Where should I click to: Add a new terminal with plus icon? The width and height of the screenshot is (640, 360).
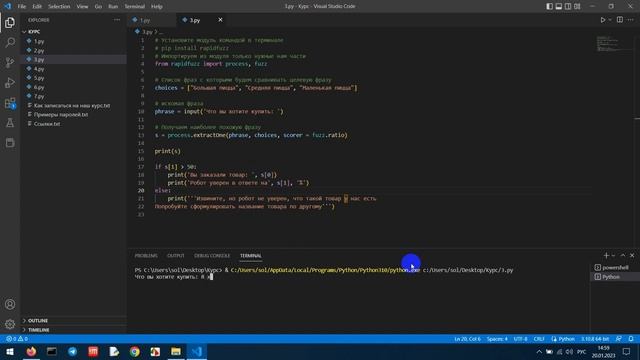(606, 256)
